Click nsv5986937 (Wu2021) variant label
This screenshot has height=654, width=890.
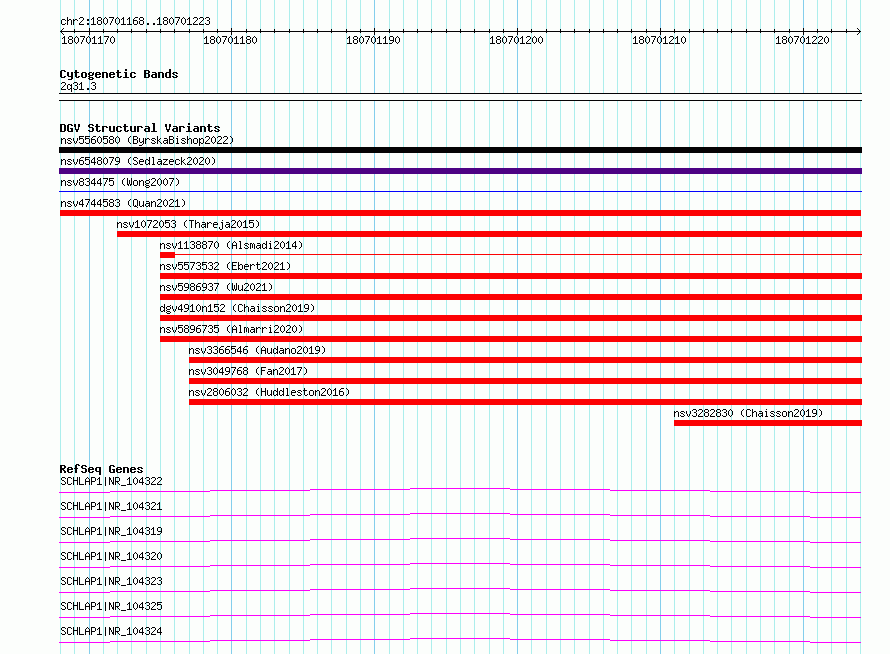tap(216, 287)
